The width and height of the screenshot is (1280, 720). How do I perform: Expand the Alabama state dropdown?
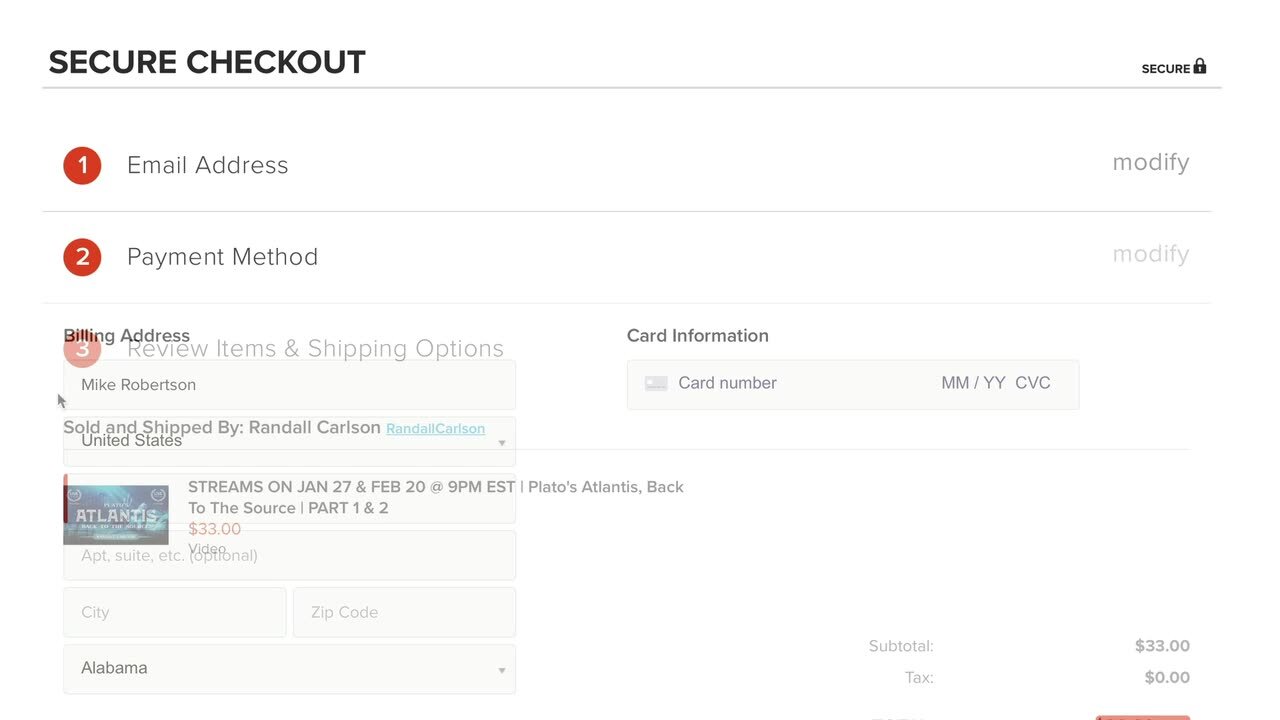(289, 668)
